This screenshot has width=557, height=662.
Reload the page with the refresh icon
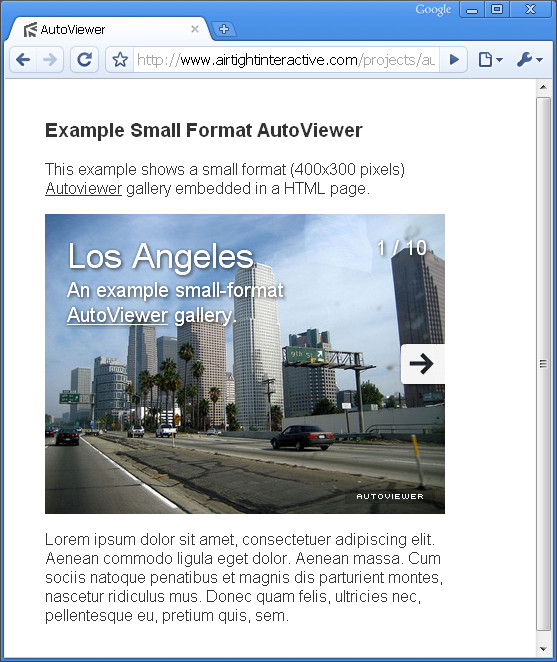point(84,60)
